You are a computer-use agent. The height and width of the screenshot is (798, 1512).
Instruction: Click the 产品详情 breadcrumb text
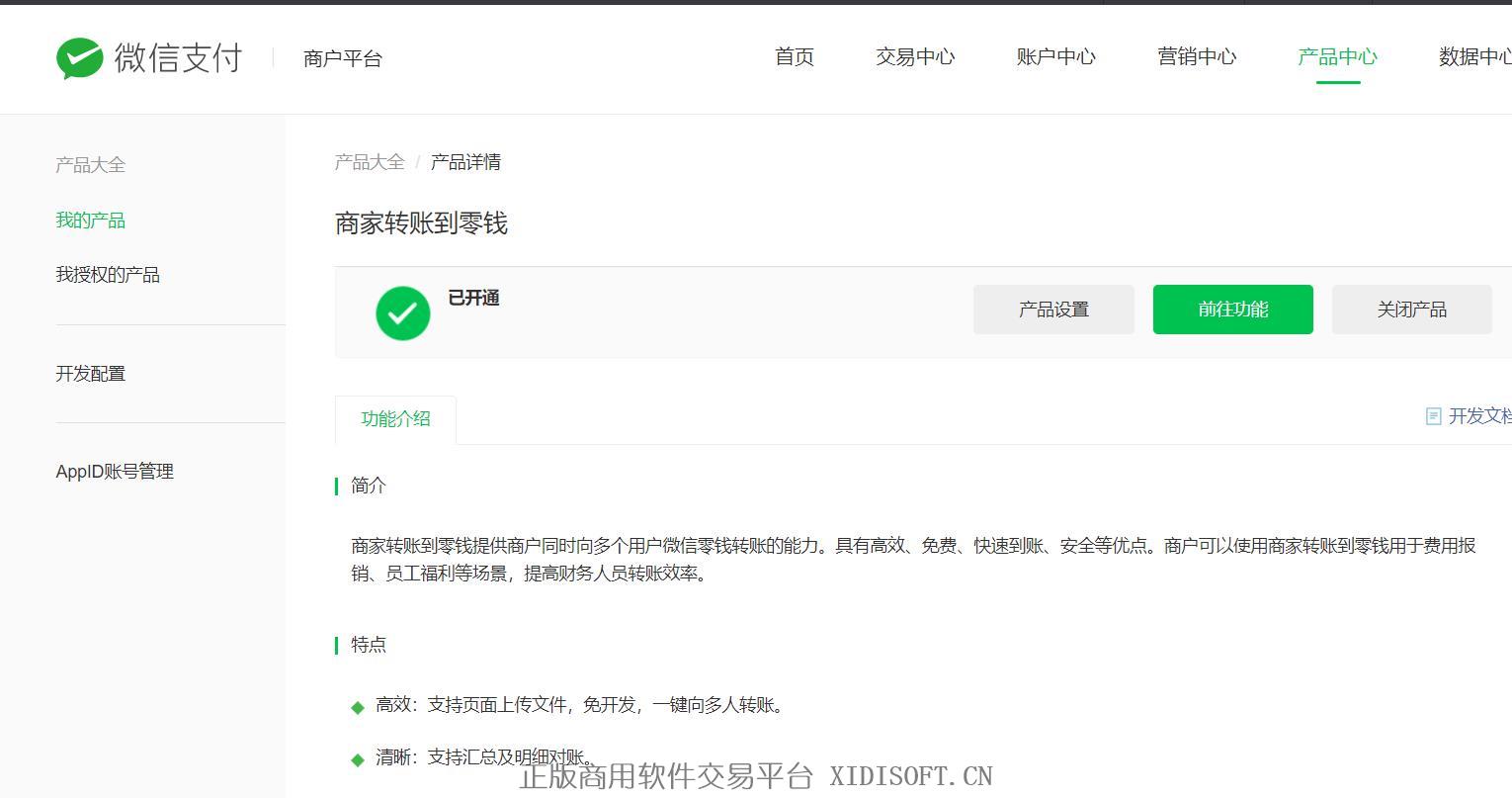(465, 162)
